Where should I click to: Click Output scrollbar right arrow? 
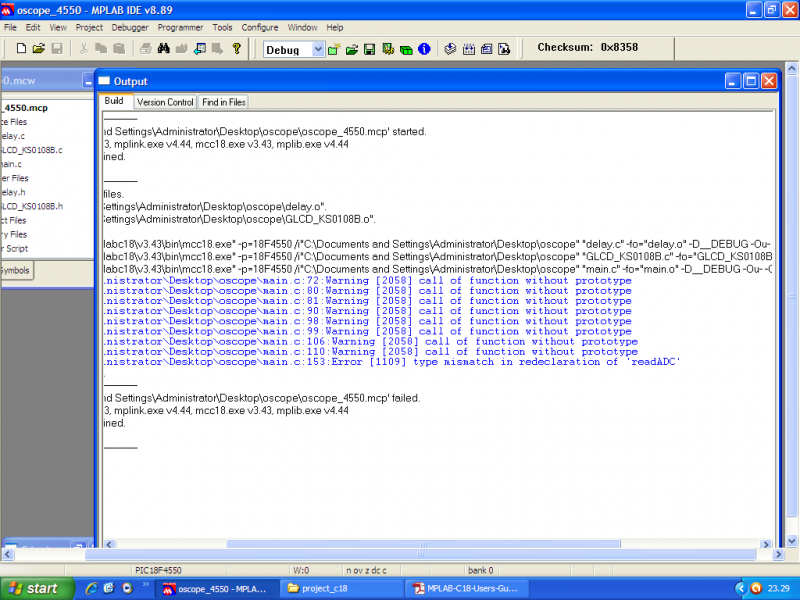(x=765, y=544)
